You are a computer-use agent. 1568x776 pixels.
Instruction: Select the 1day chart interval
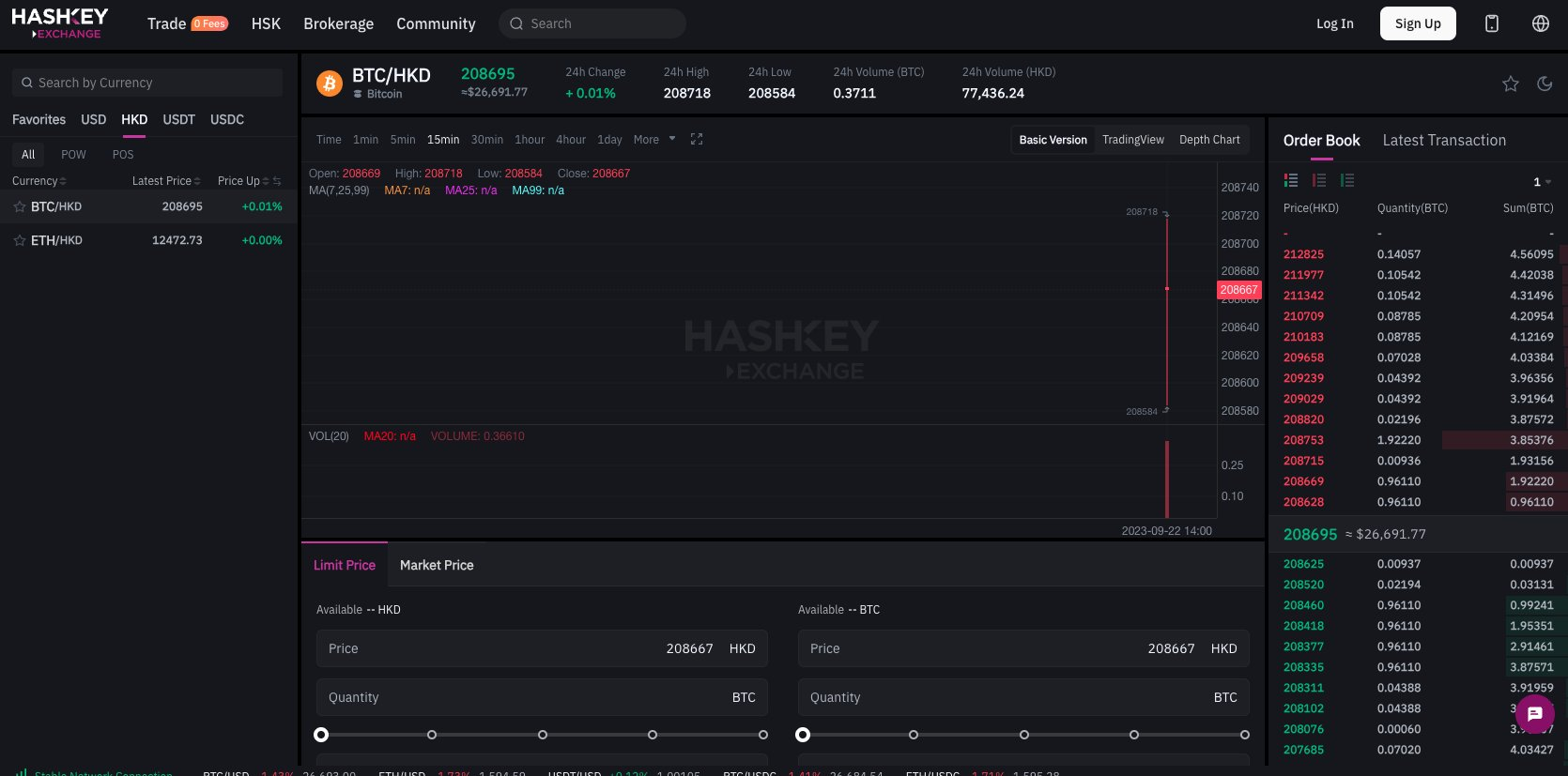coord(609,140)
